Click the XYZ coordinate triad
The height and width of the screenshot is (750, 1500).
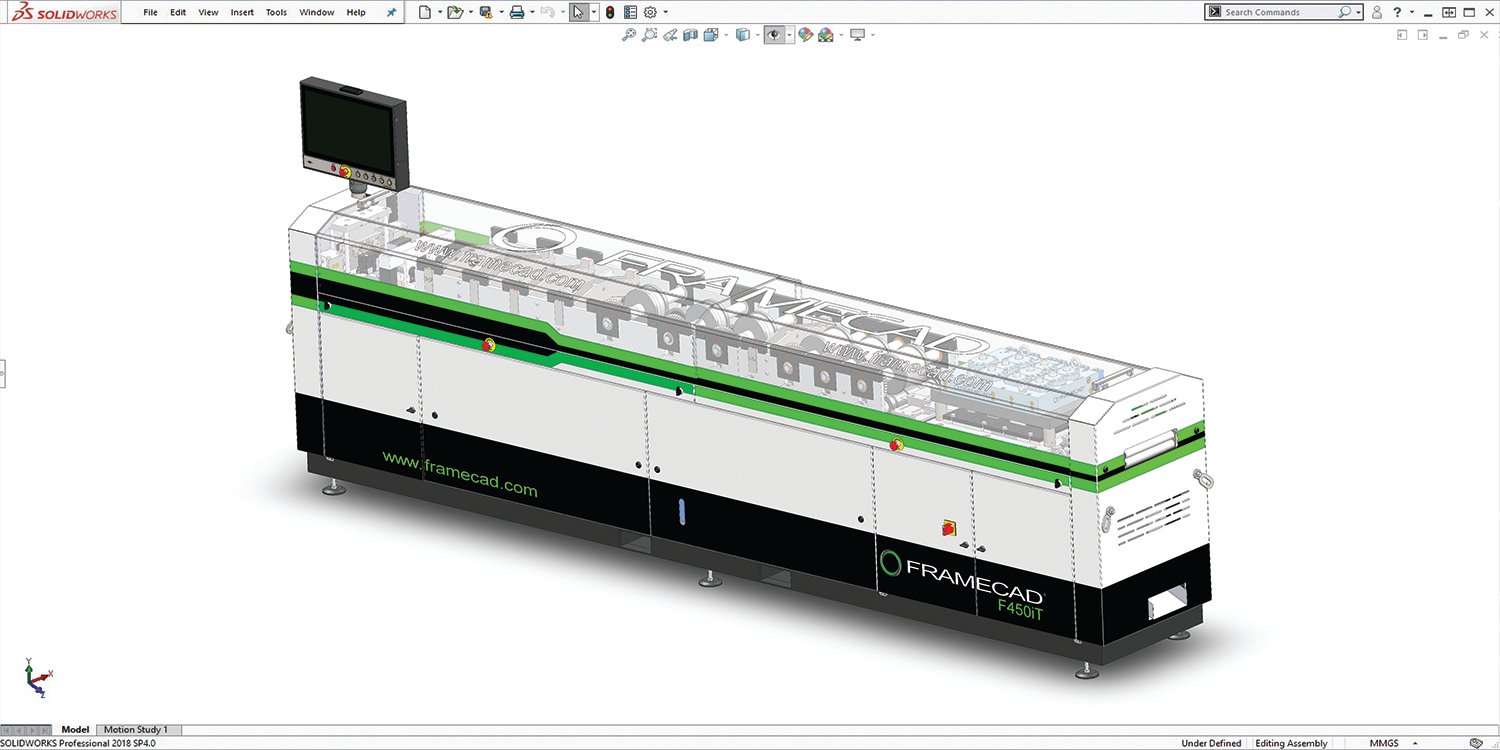(38, 677)
